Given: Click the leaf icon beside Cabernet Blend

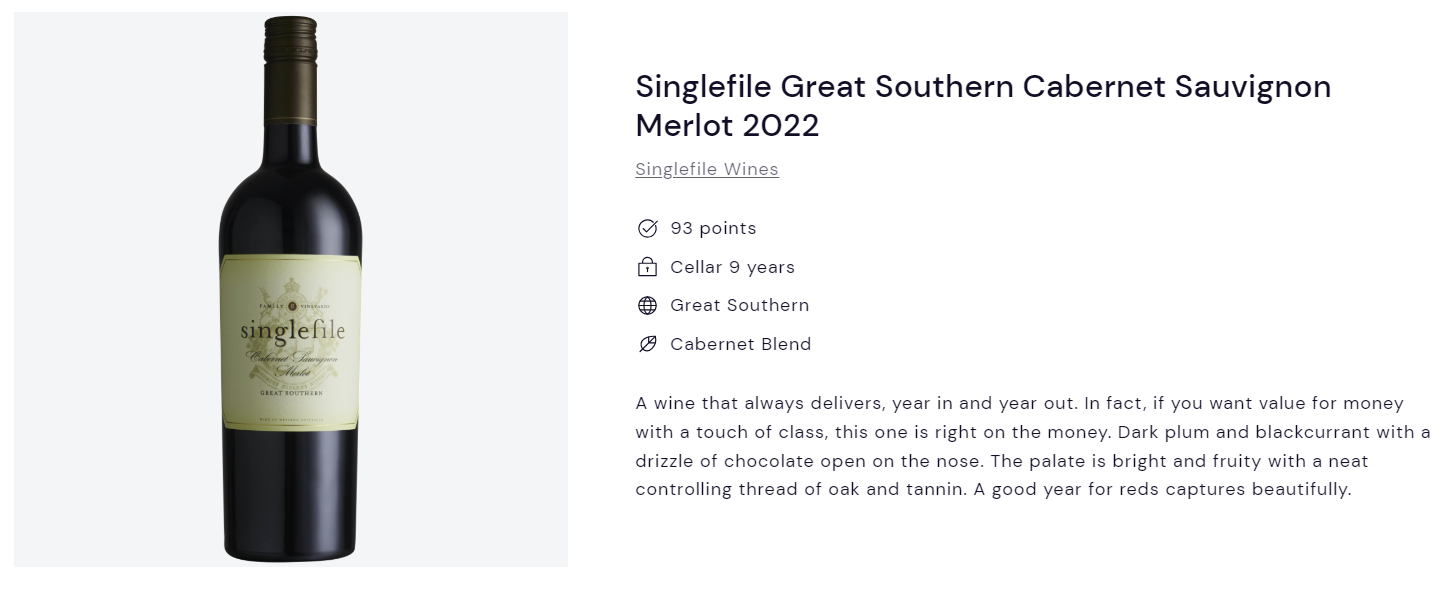Looking at the screenshot, I should tap(647, 344).
